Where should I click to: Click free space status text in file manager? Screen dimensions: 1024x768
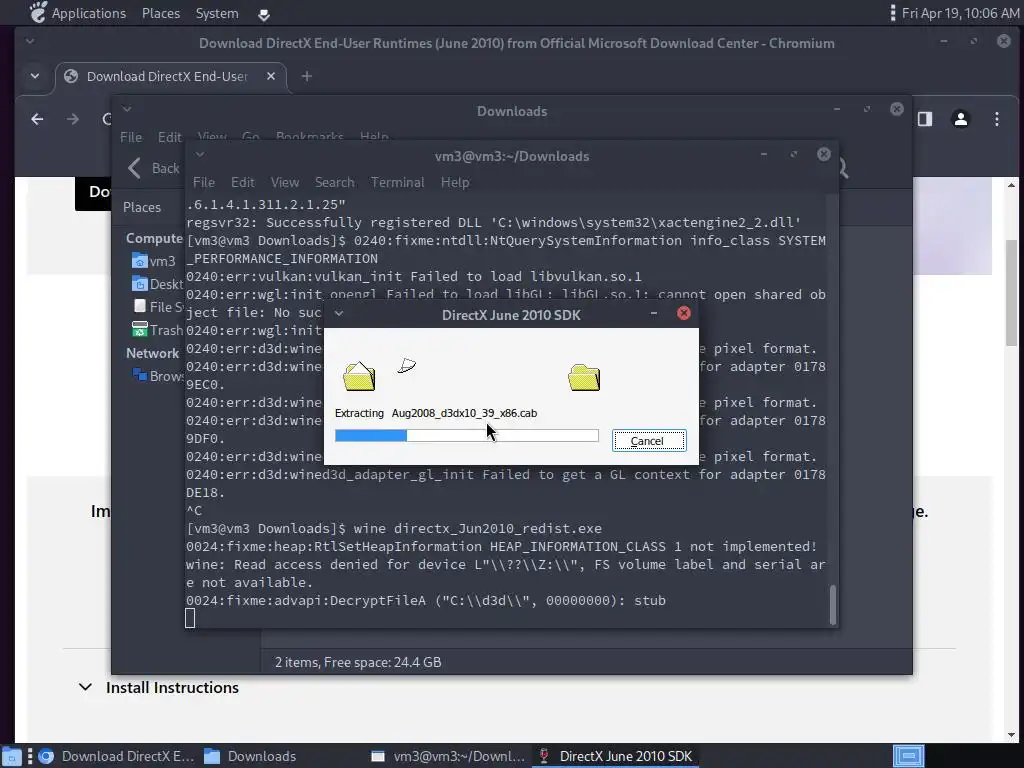click(x=358, y=662)
